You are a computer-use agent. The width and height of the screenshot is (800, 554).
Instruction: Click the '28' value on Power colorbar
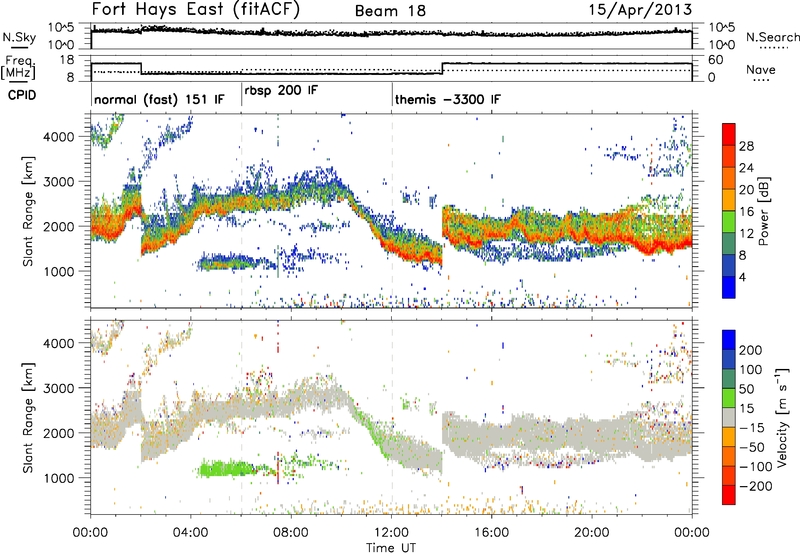click(x=746, y=146)
